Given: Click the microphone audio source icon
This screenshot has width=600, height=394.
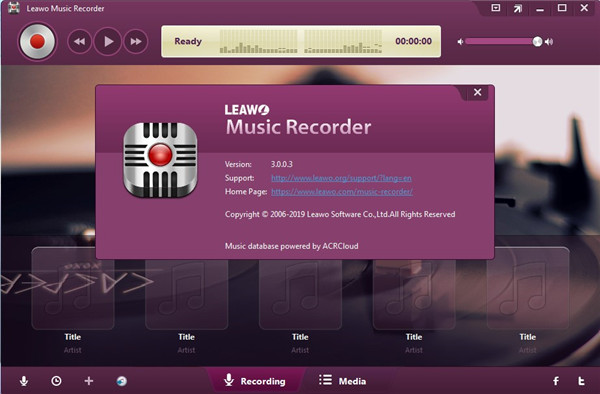Looking at the screenshot, I should click(24, 381).
